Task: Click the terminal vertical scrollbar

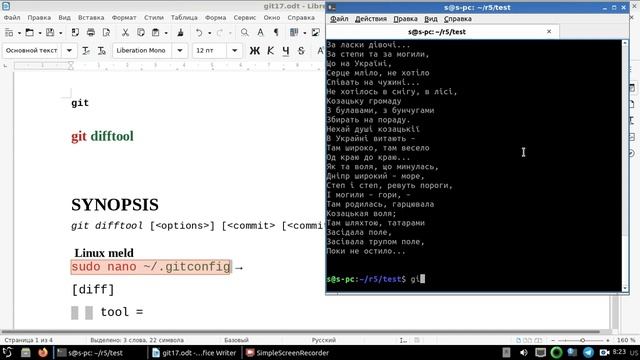Action: point(625,165)
